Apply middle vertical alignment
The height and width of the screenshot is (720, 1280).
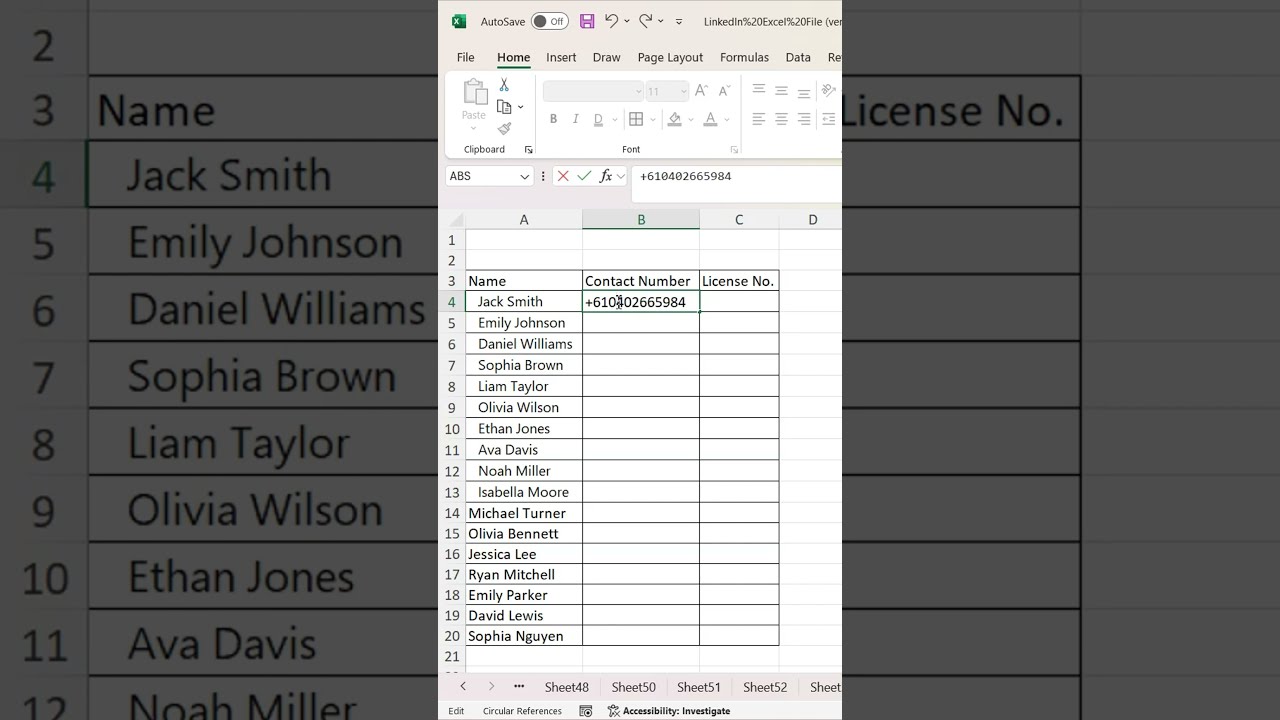point(781,90)
